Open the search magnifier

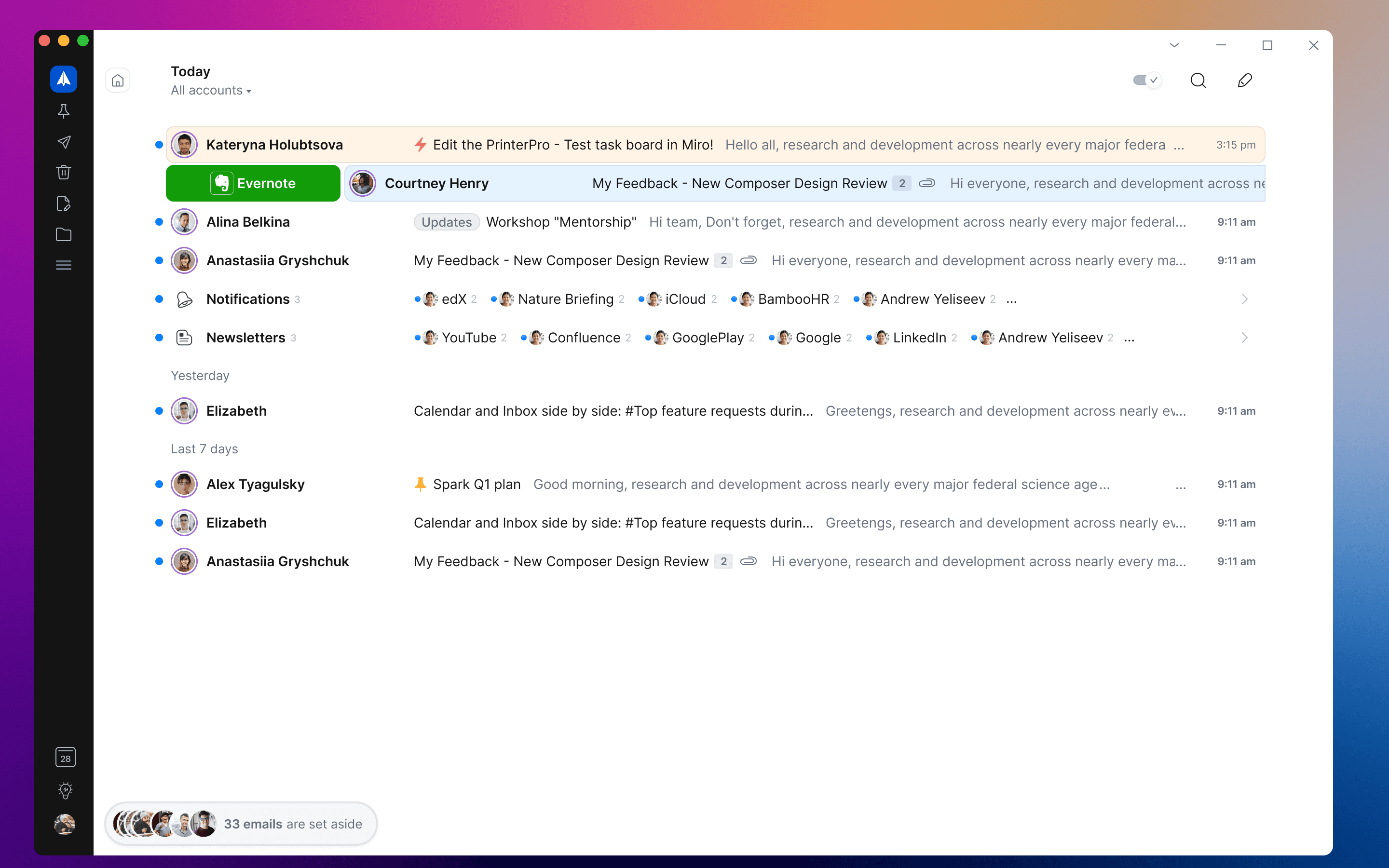[x=1198, y=81]
